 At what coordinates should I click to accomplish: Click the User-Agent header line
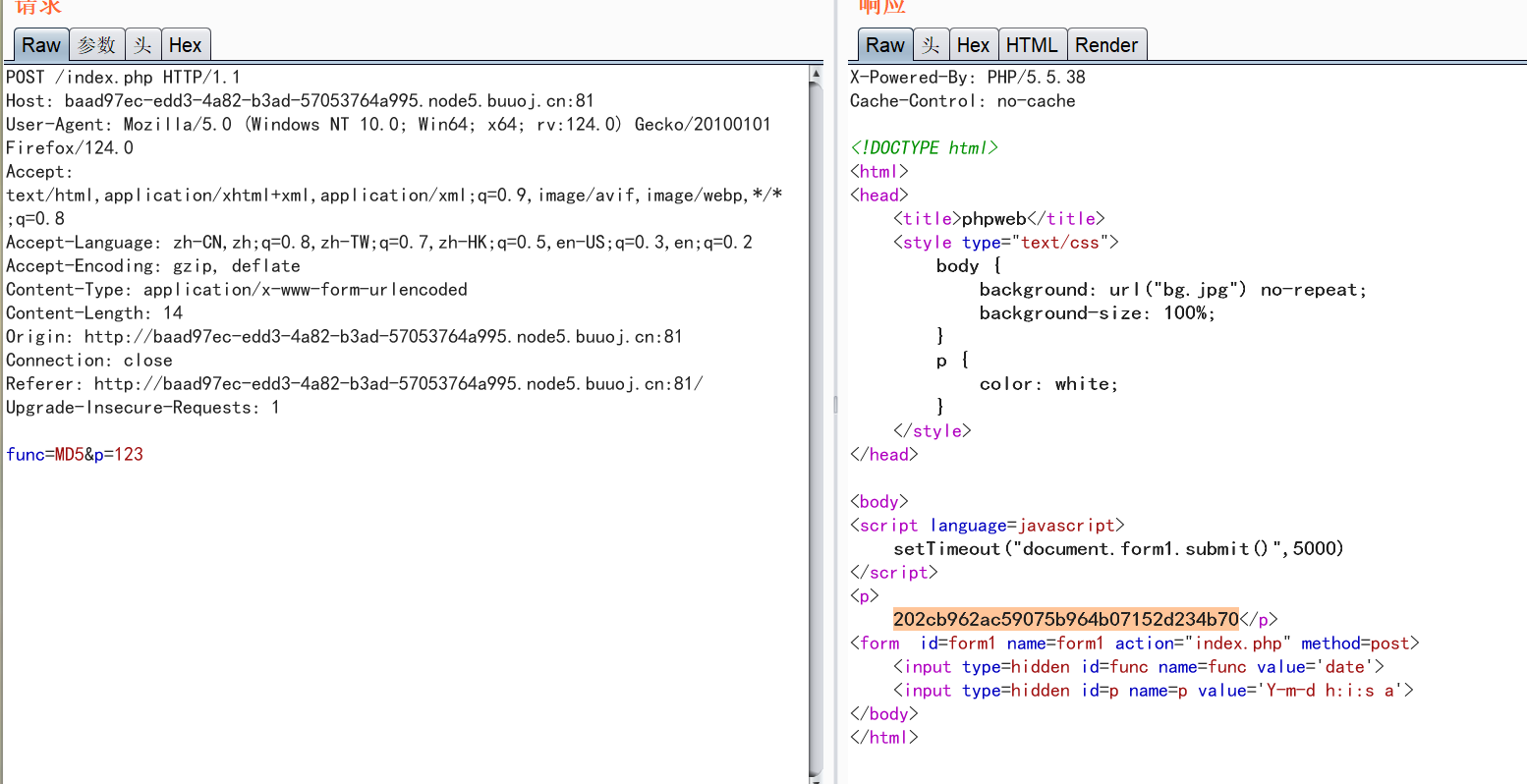coord(388,125)
